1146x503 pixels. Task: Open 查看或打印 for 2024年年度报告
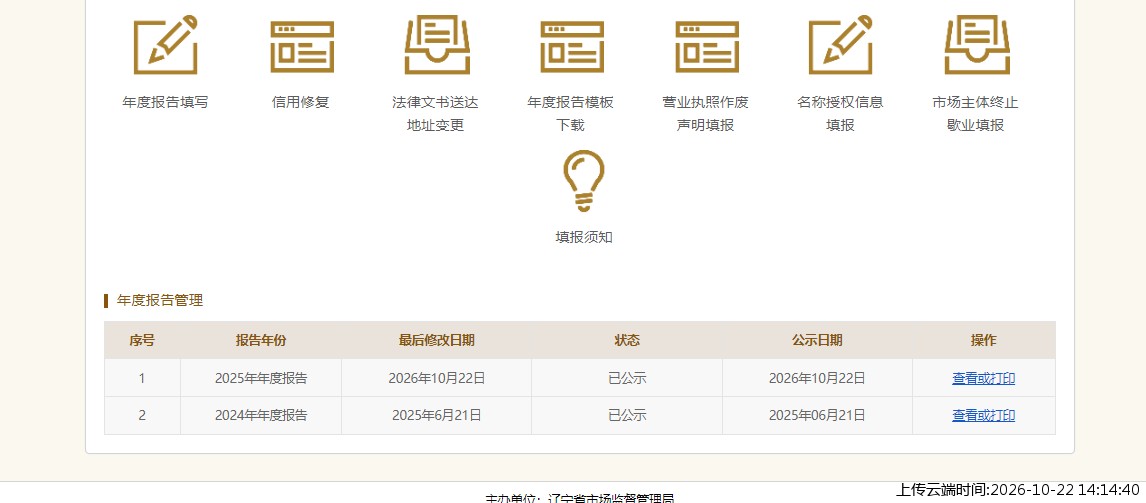983,415
